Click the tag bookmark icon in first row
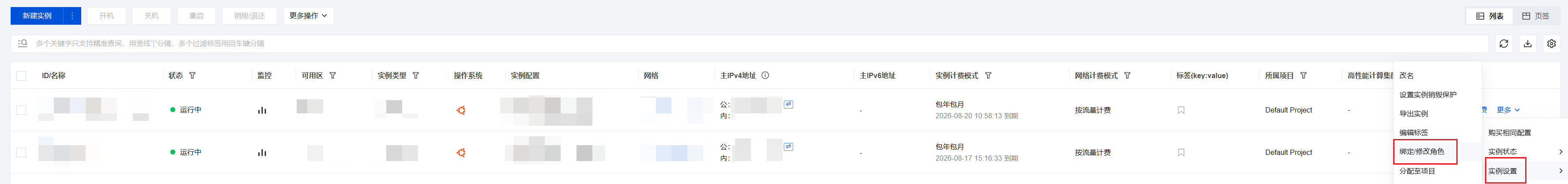Viewport: 1568px width, 184px height. click(1181, 110)
